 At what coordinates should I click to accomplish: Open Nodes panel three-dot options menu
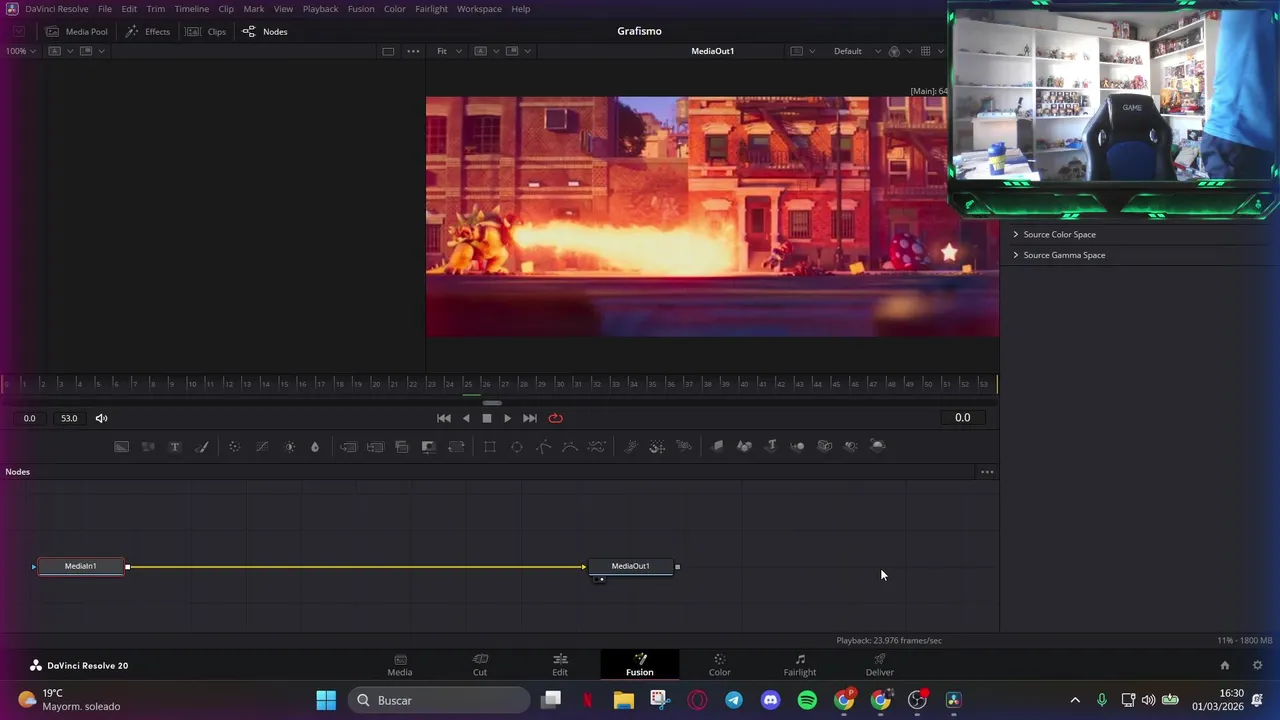[987, 472]
